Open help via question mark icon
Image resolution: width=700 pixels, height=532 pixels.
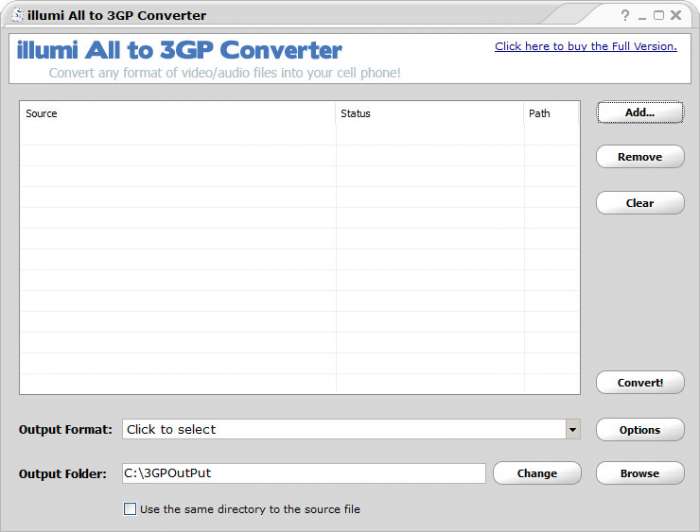tap(625, 15)
